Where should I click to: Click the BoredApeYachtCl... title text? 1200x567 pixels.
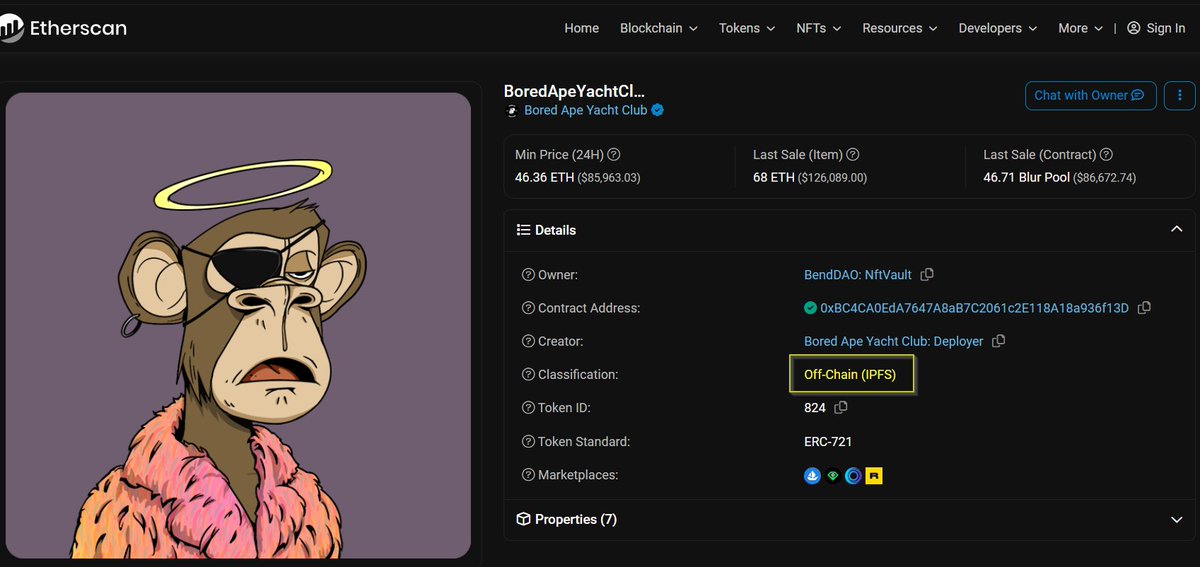575,90
